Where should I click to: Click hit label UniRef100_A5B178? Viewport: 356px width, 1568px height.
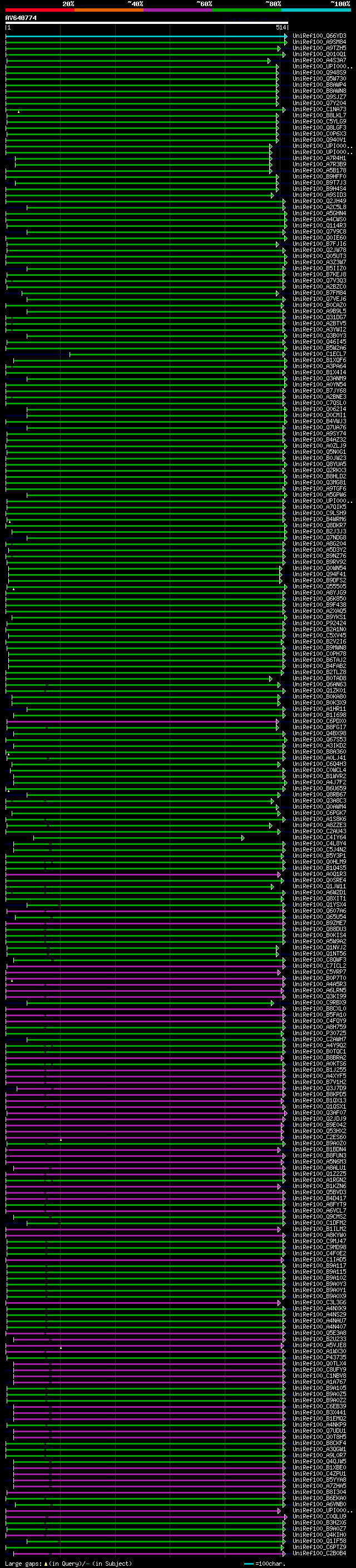(319, 170)
